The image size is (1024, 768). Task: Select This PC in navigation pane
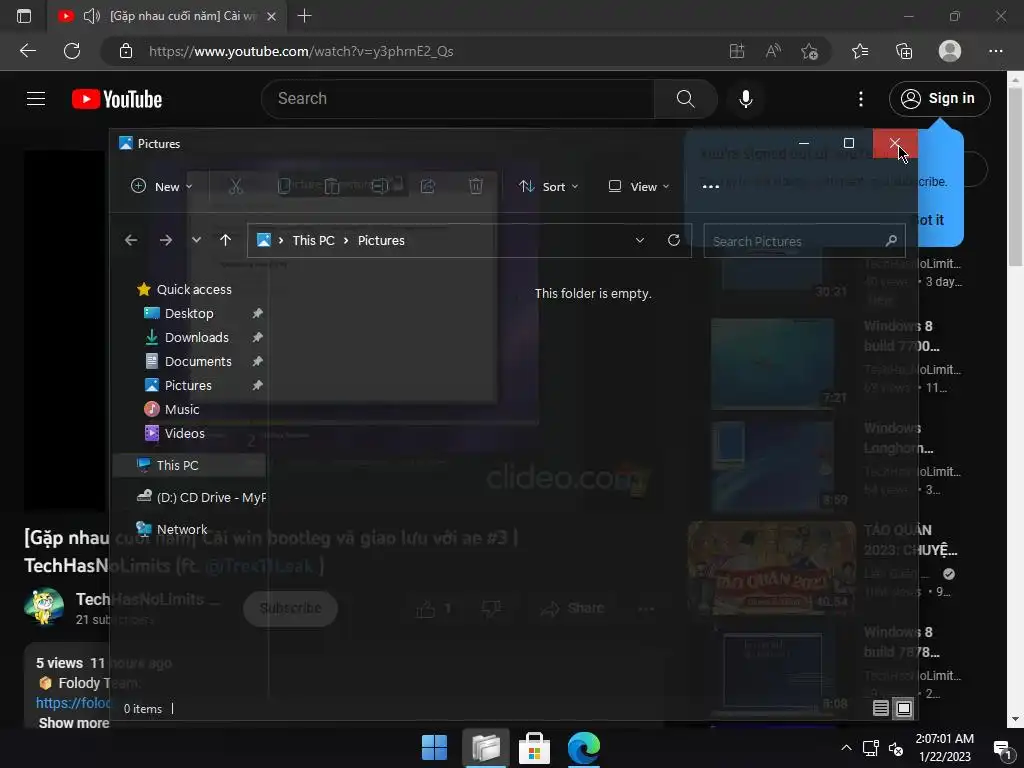[189, 465]
